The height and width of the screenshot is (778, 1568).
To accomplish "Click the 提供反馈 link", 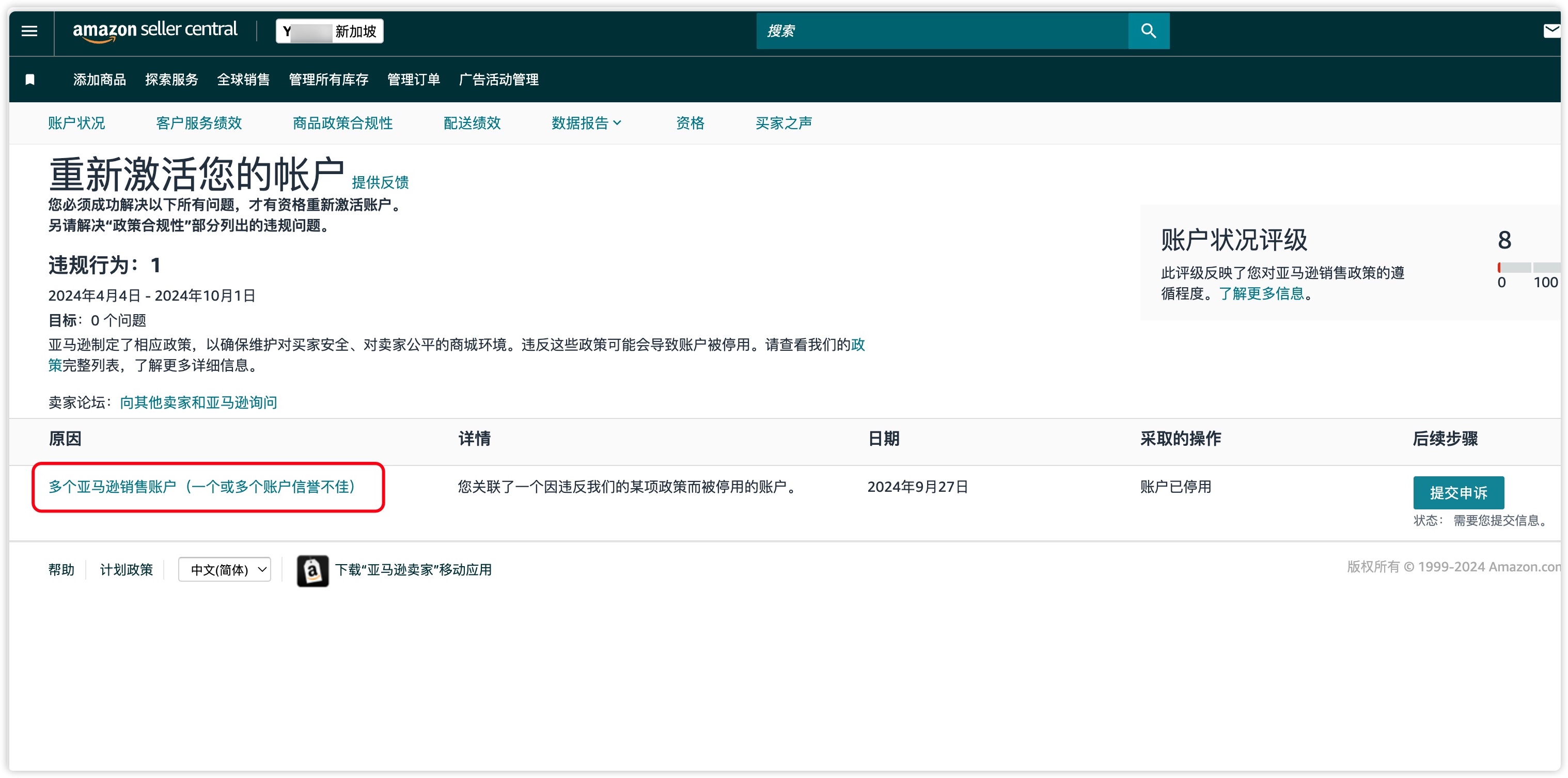I will pos(381,182).
